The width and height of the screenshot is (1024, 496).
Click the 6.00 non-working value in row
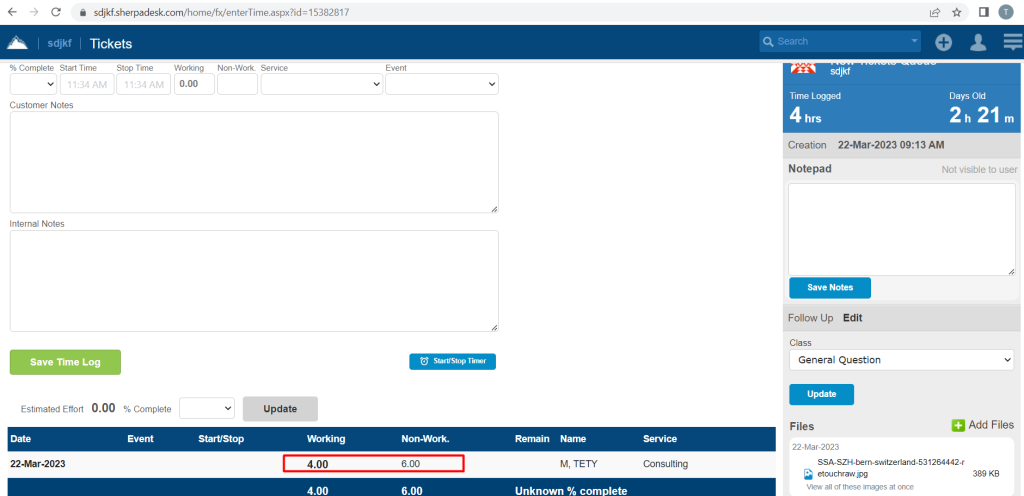click(x=410, y=464)
